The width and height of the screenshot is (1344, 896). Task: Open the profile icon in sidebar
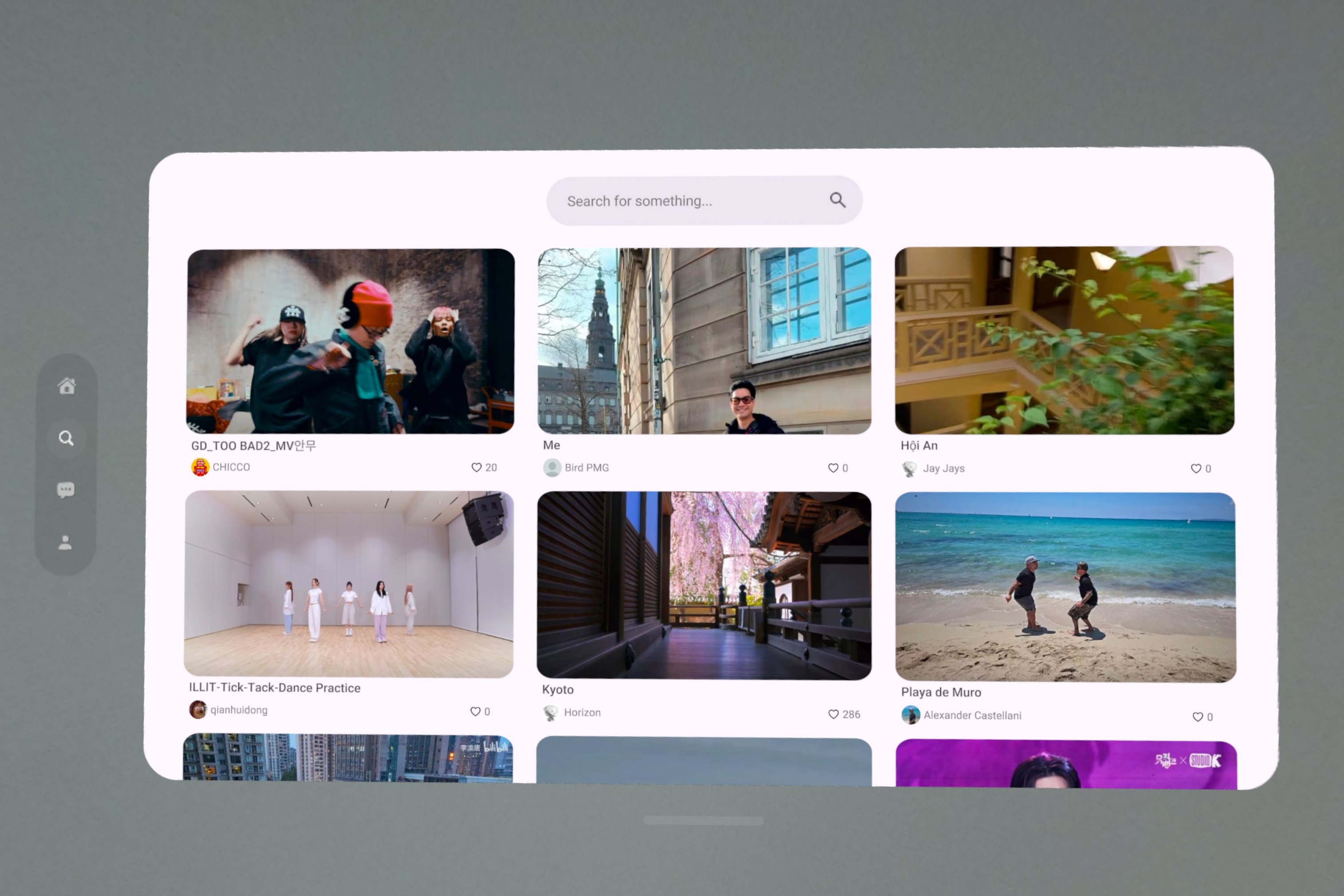pos(65,542)
